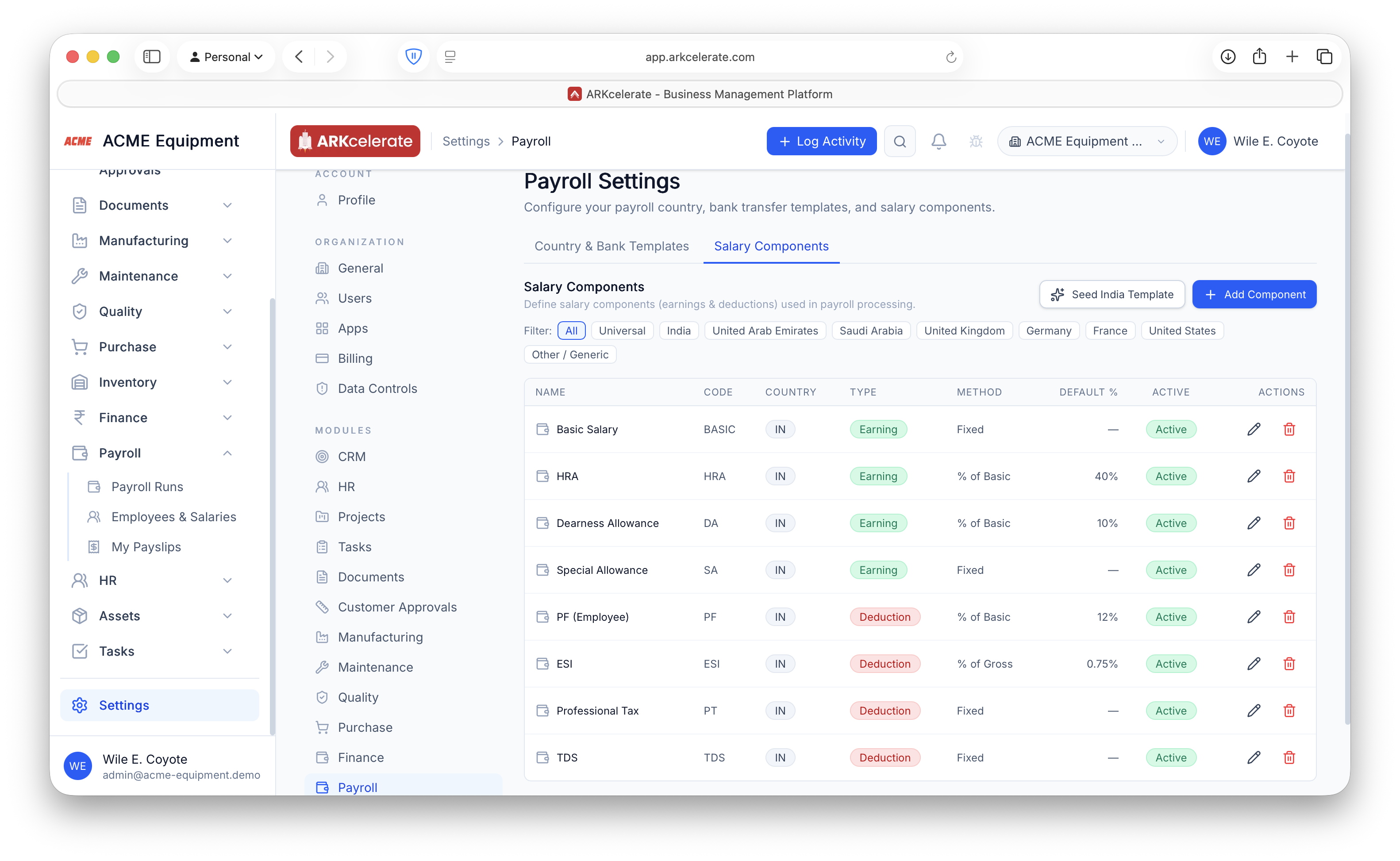Delete the PF (Employee) deduction
The width and height of the screenshot is (1400, 861).
pos(1289,617)
